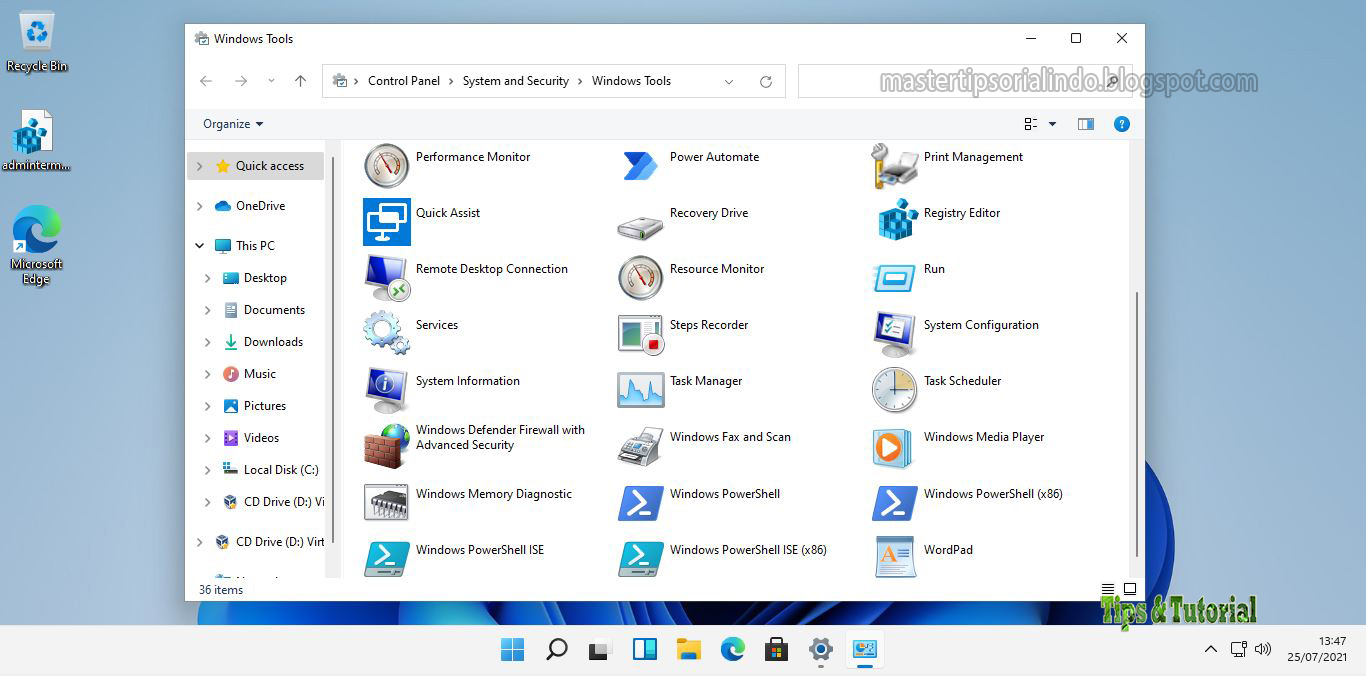The image size is (1366, 676).
Task: Refresh the Windows Tools view
Action: 766,81
